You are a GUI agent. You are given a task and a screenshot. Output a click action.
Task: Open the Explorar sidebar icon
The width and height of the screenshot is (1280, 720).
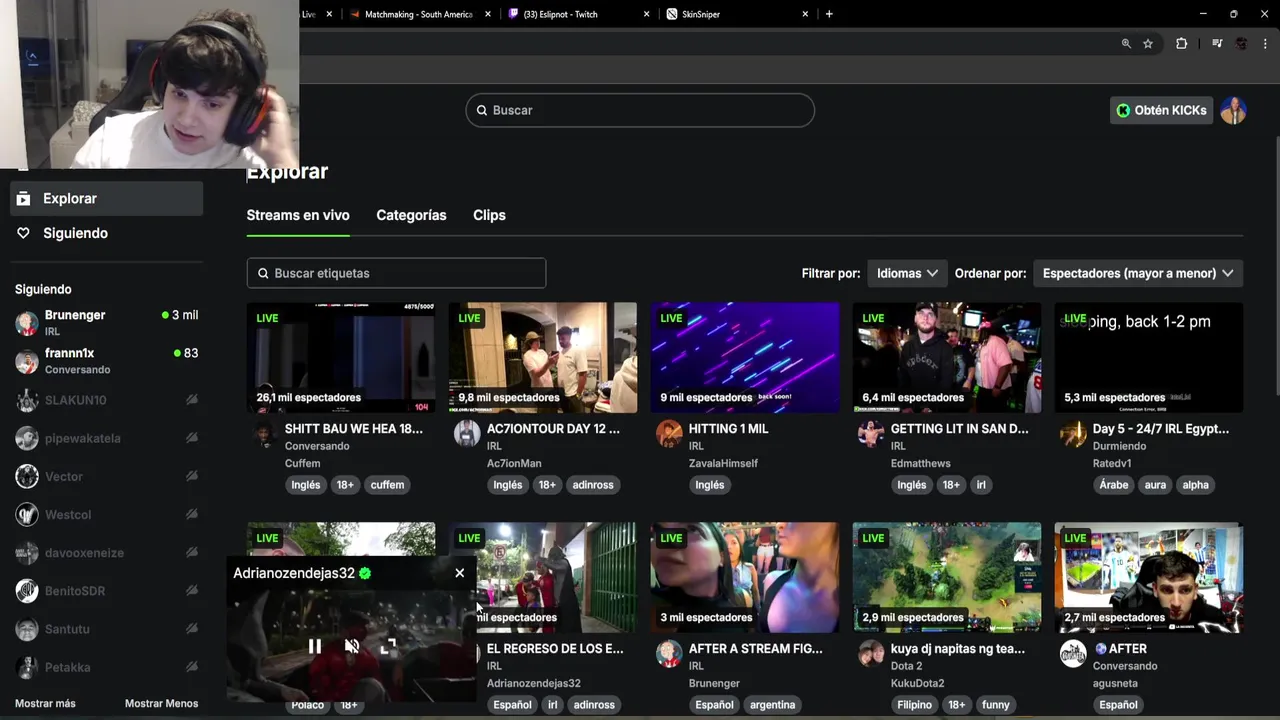coord(24,198)
